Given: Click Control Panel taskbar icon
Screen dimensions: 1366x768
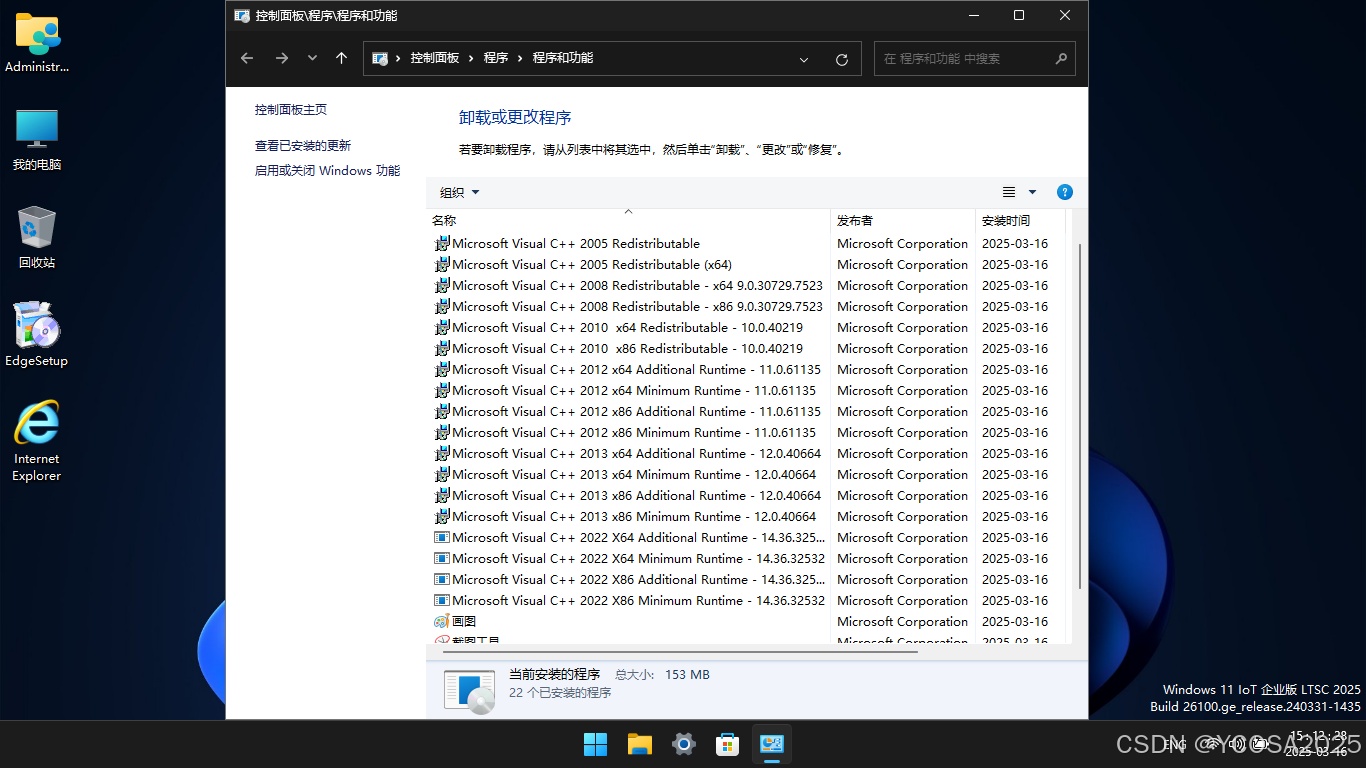Looking at the screenshot, I should point(772,744).
